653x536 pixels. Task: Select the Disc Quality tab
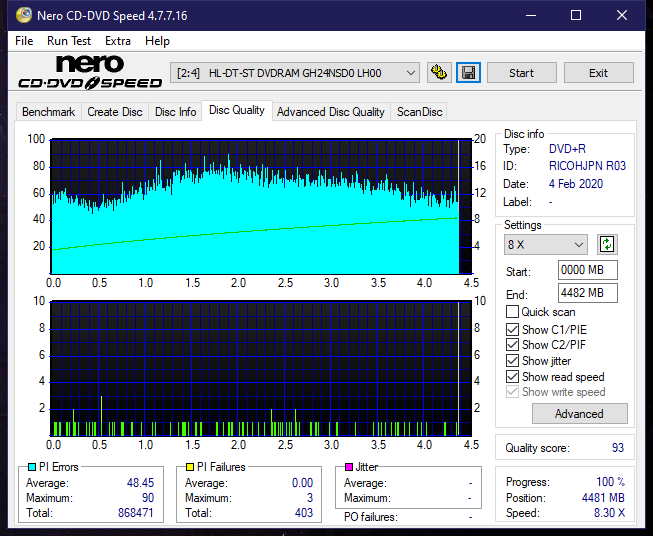click(x=237, y=110)
